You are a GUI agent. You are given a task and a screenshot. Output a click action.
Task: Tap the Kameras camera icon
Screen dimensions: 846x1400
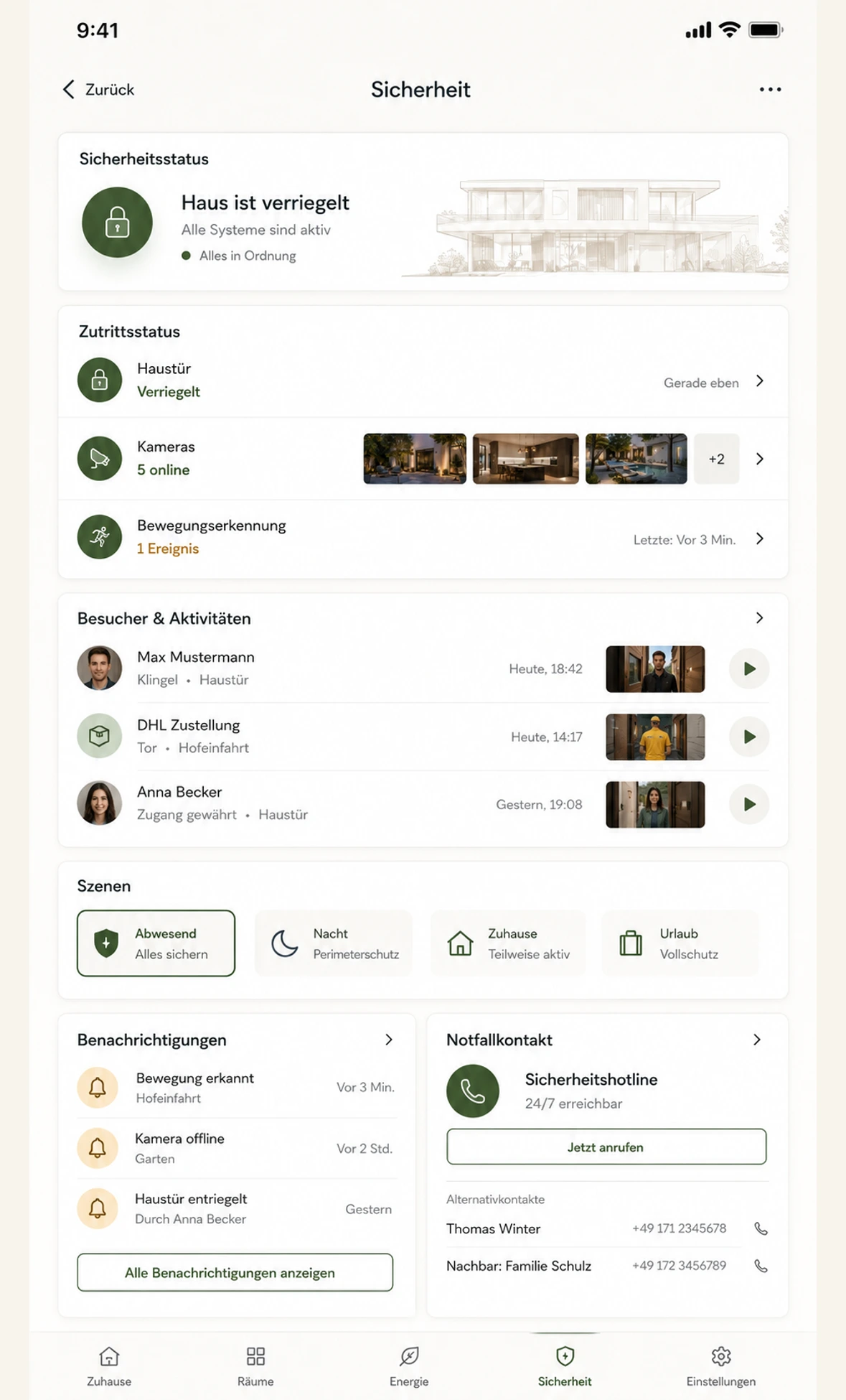[x=100, y=458]
